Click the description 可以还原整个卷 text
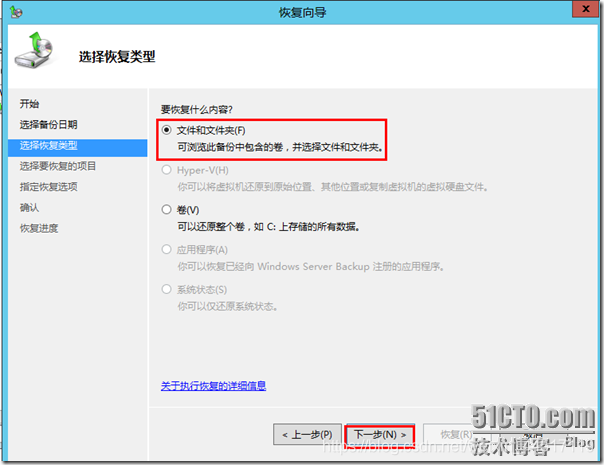Image resolution: width=604 pixels, height=465 pixels. 268,227
